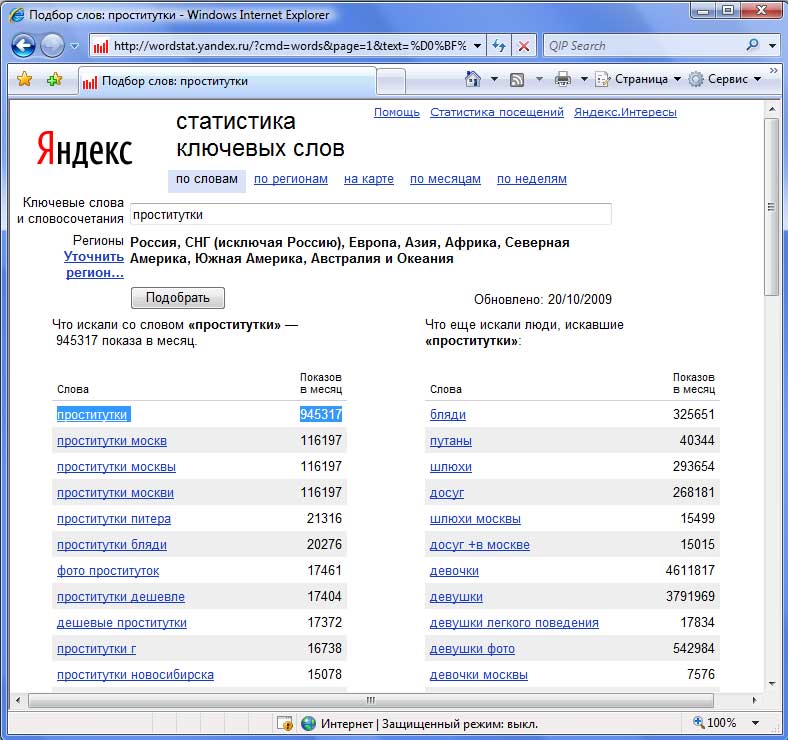Open Яндекс.Интересы link
Screen dimensions: 788x740
pyautogui.click(x=625, y=112)
